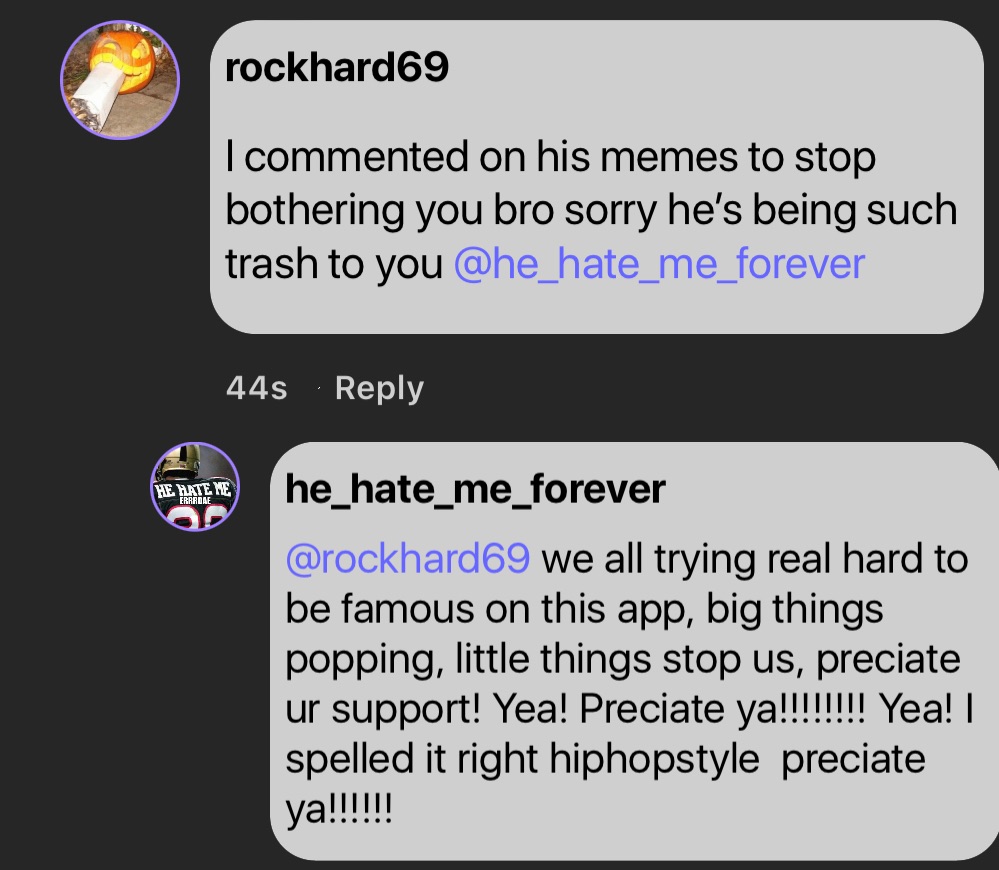Click the dot separator before Reply
999x870 pixels.
(320, 390)
